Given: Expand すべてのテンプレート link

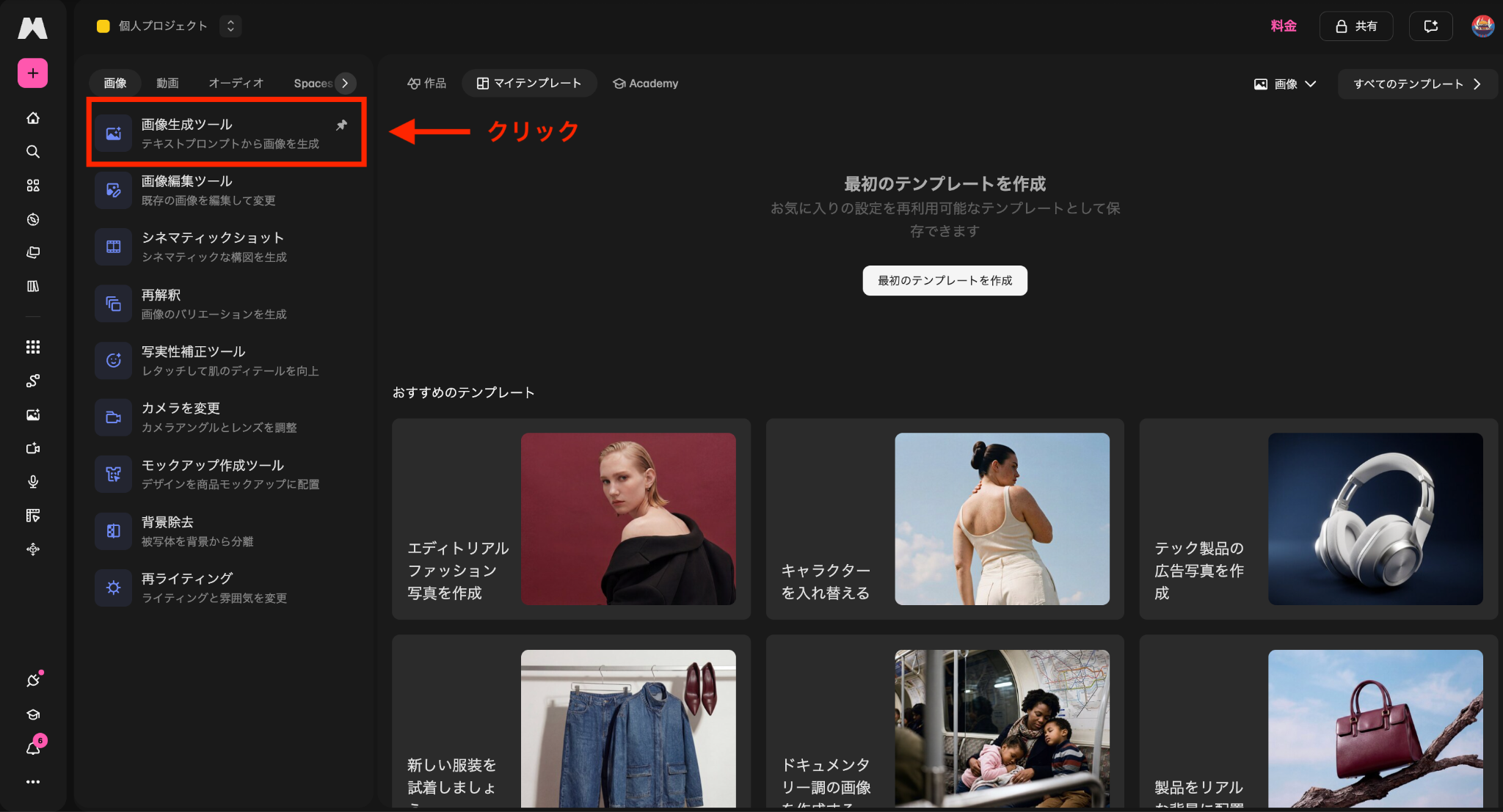Looking at the screenshot, I should [1417, 84].
